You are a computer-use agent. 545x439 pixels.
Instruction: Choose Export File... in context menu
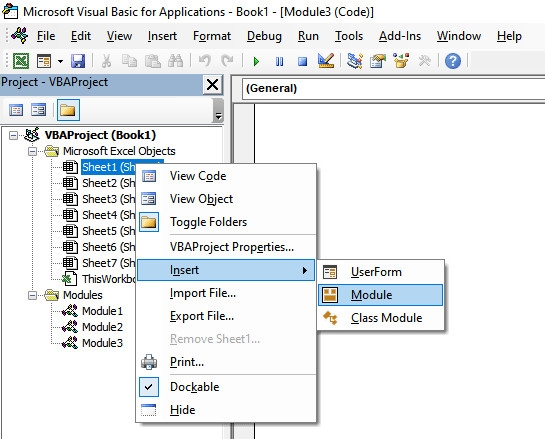226,316
